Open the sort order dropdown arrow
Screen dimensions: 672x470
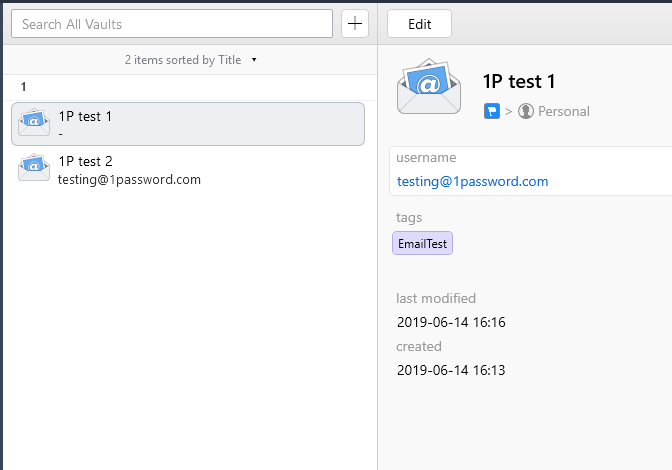point(254,60)
